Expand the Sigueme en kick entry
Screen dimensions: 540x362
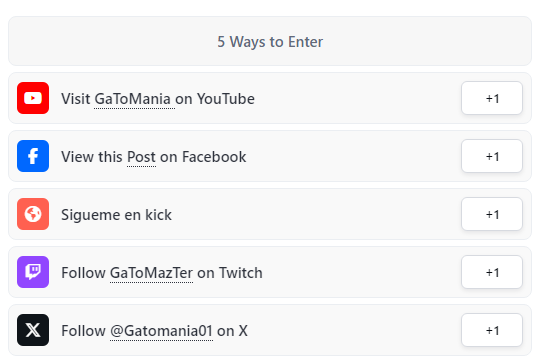tap(270, 214)
